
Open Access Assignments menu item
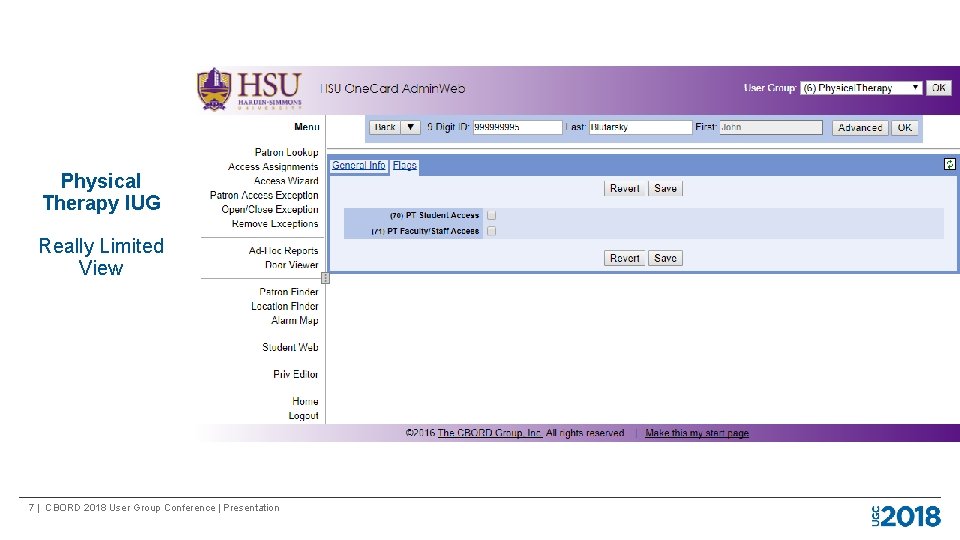[x=273, y=167]
